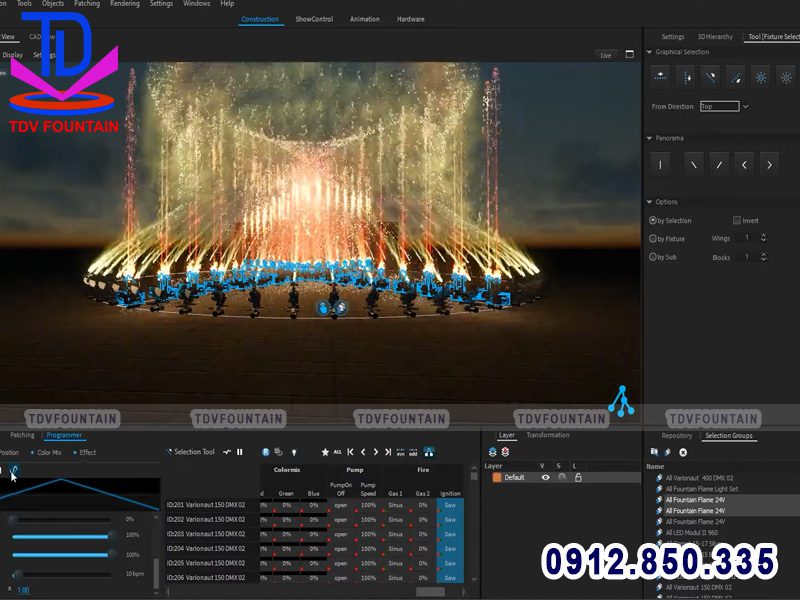Open the Rendering menu
800x600 pixels.
[124, 4]
